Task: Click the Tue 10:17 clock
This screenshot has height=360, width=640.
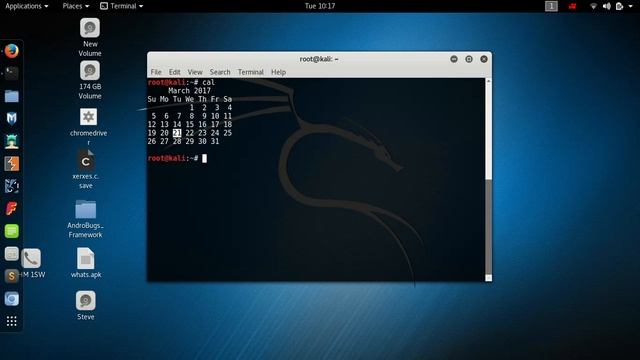Action: click(320, 6)
